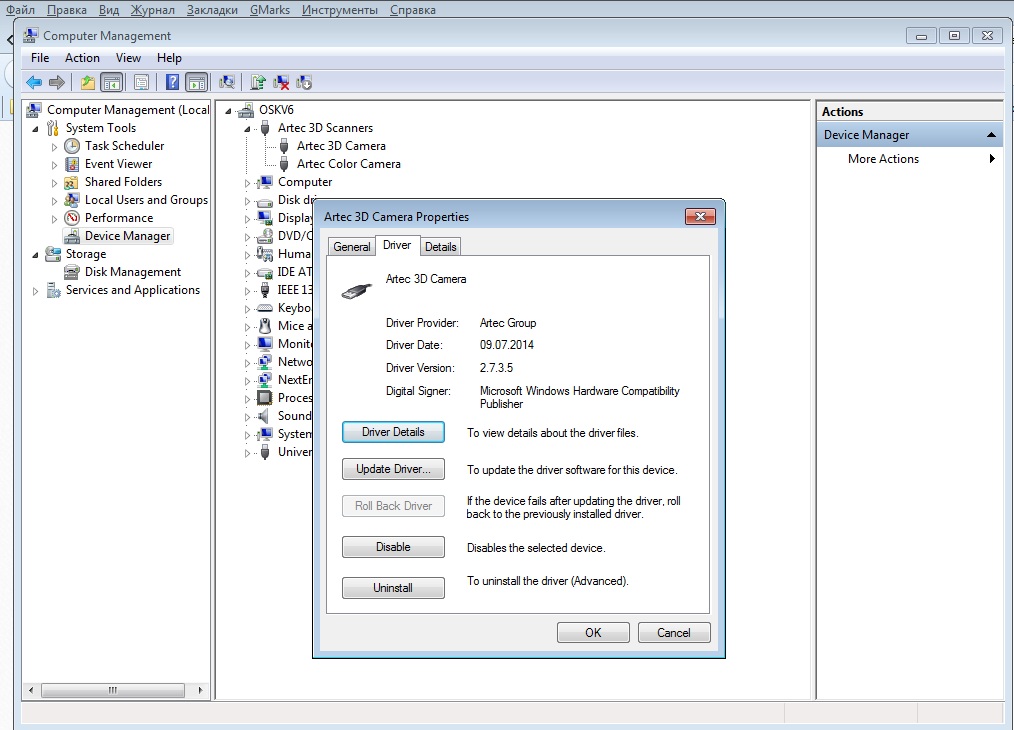Click the Local Users and Groups icon
This screenshot has width=1014, height=730.
[x=72, y=200]
